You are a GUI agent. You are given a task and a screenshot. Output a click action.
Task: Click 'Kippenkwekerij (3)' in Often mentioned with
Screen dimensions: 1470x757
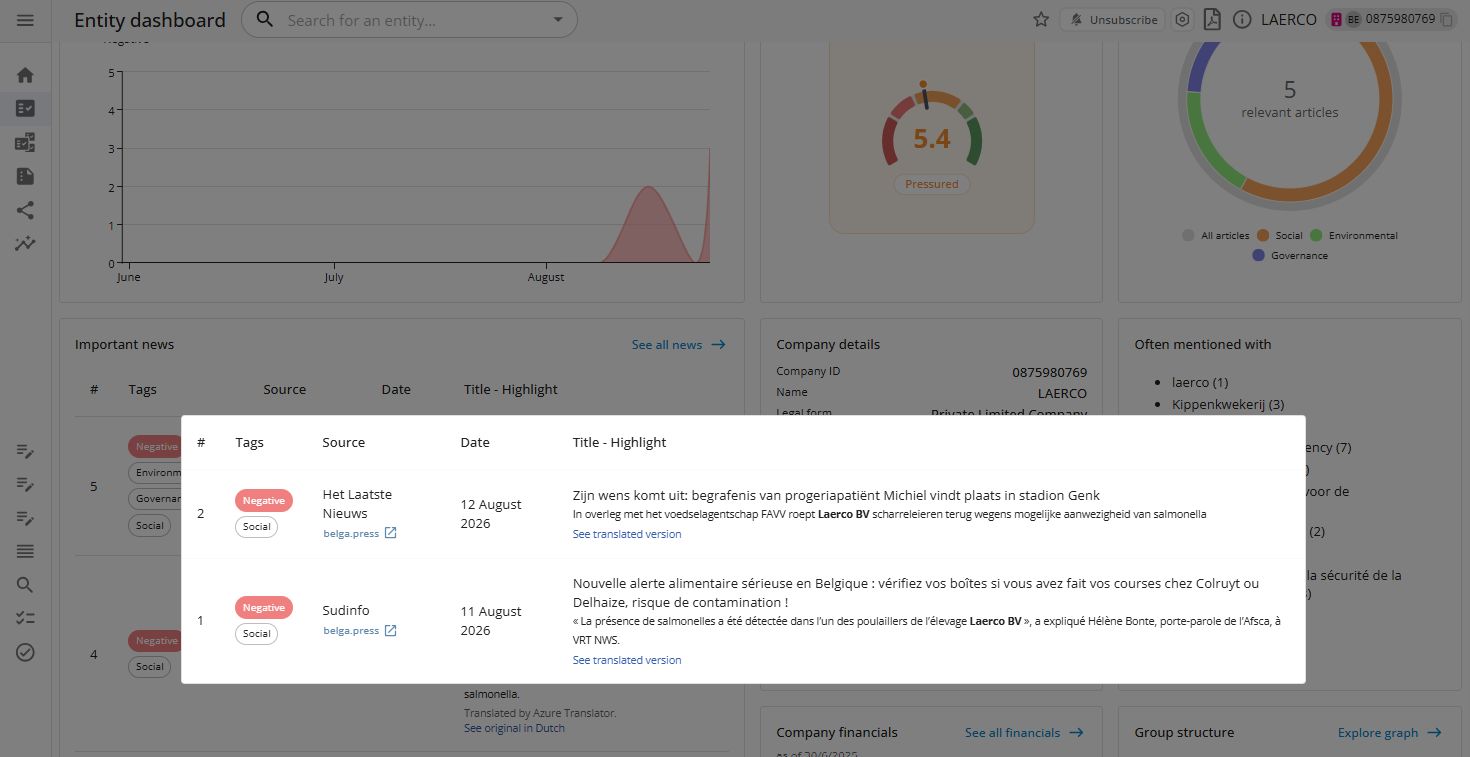click(x=1228, y=404)
